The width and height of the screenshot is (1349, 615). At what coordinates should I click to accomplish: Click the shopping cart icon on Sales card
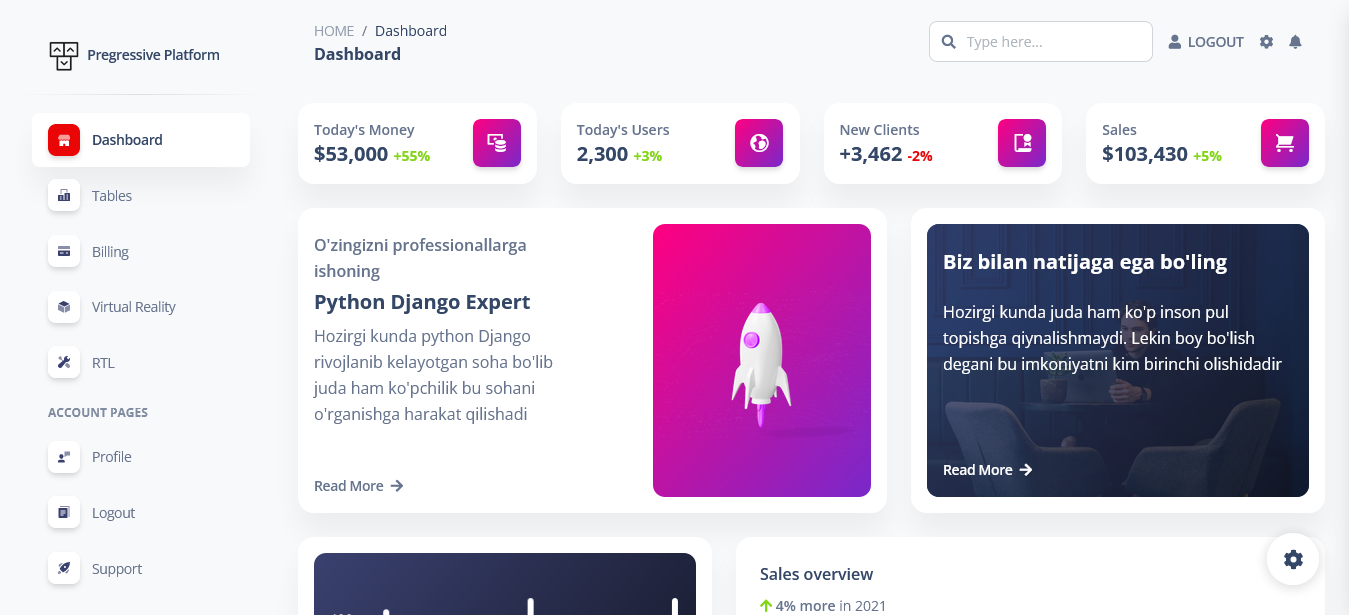[x=1284, y=143]
